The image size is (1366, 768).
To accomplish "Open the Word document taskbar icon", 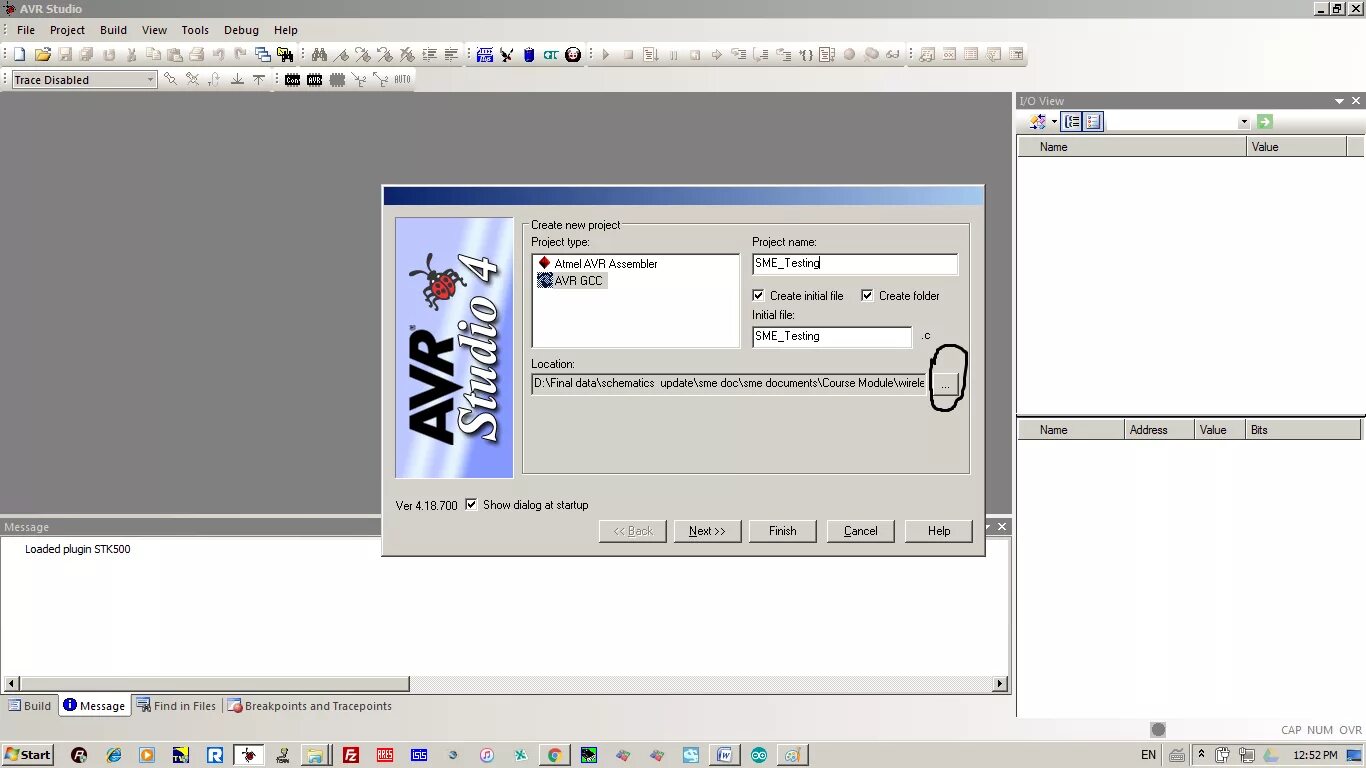I will tap(723, 755).
